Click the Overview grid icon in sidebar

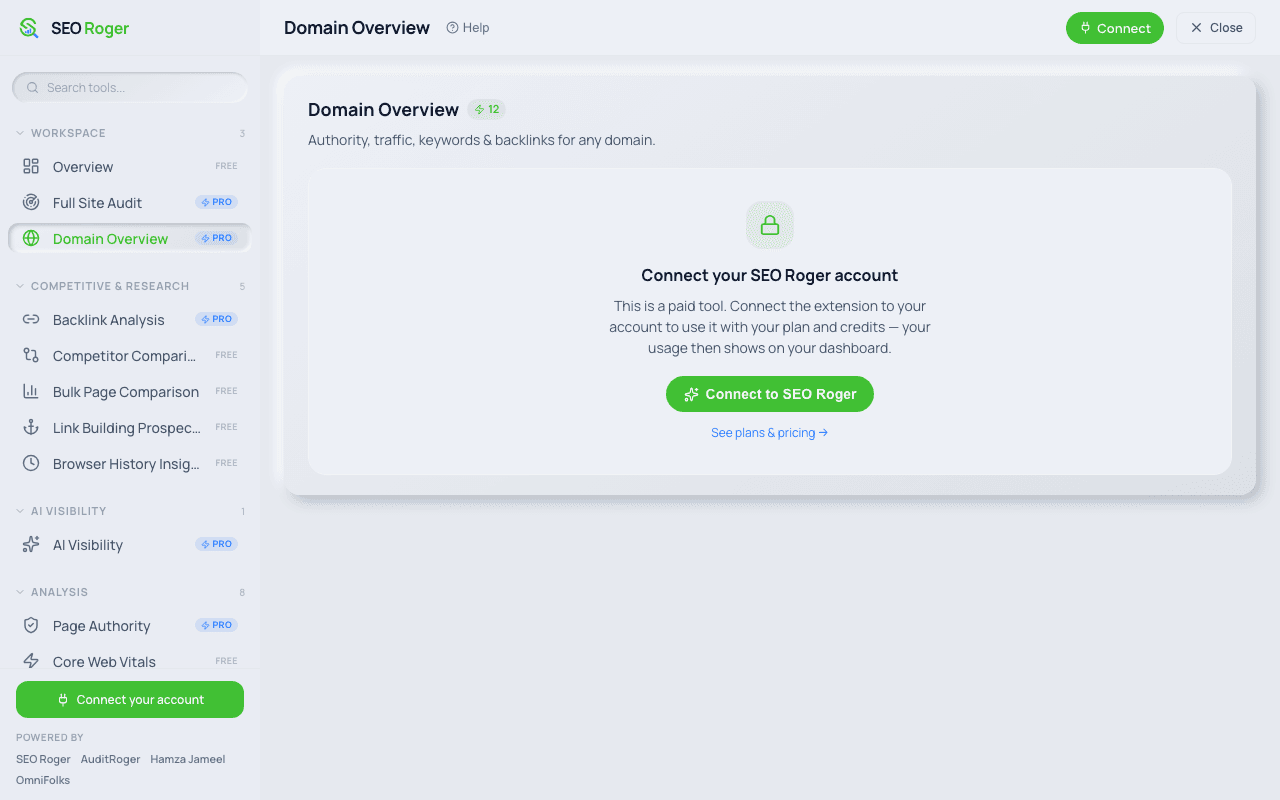pyautogui.click(x=31, y=166)
